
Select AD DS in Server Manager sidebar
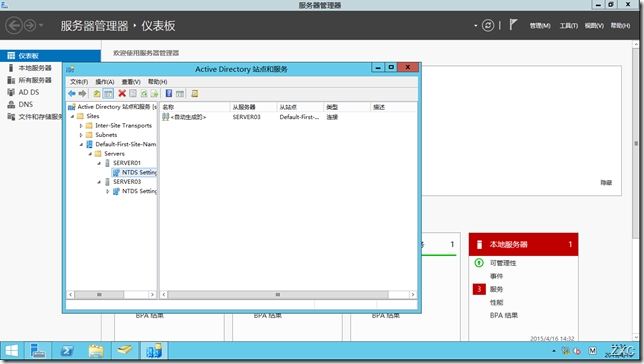(x=29, y=92)
